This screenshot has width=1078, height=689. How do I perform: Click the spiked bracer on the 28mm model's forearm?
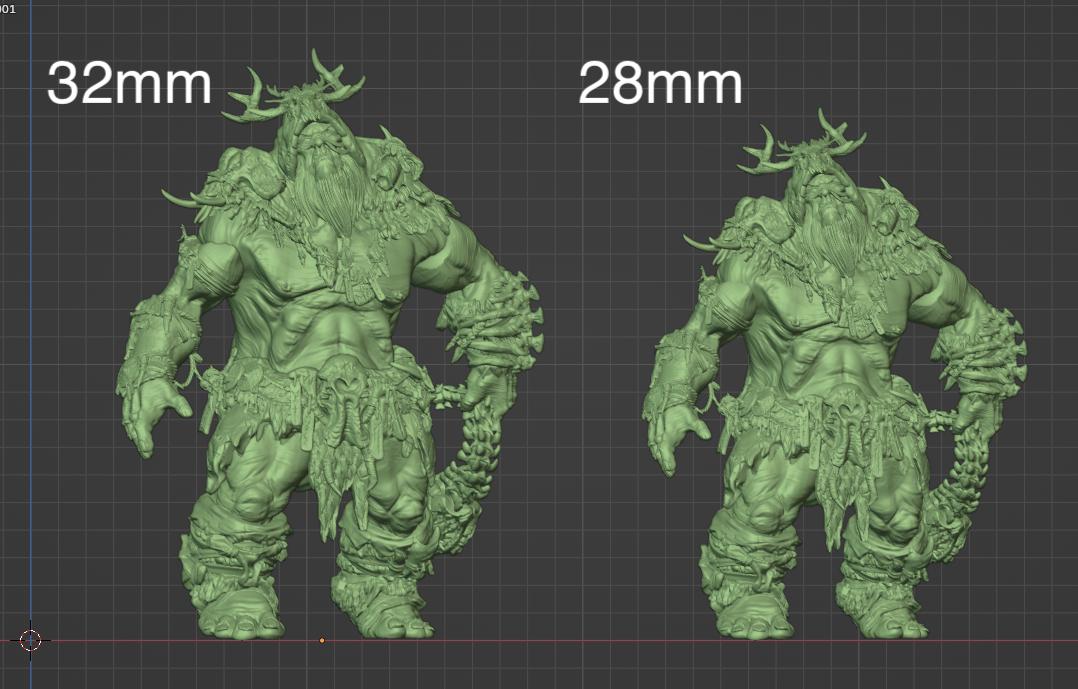pyautogui.click(x=985, y=340)
